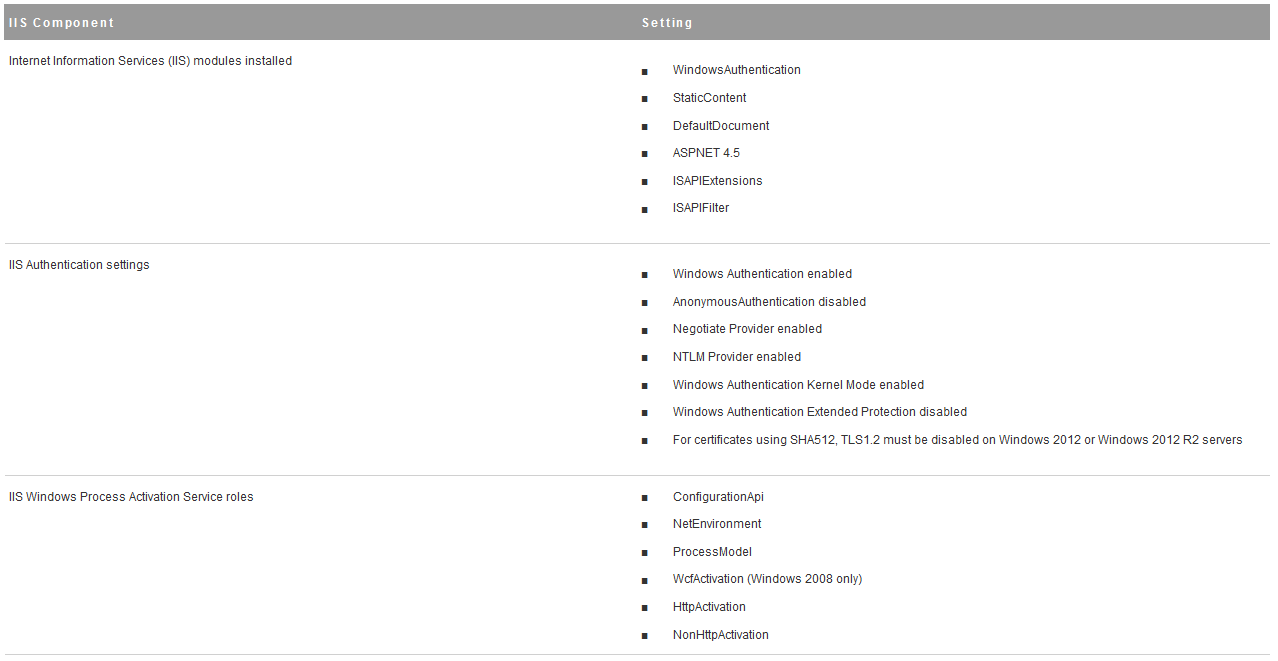Select the NonHttpActivation entry
1278x661 pixels.
pos(720,635)
